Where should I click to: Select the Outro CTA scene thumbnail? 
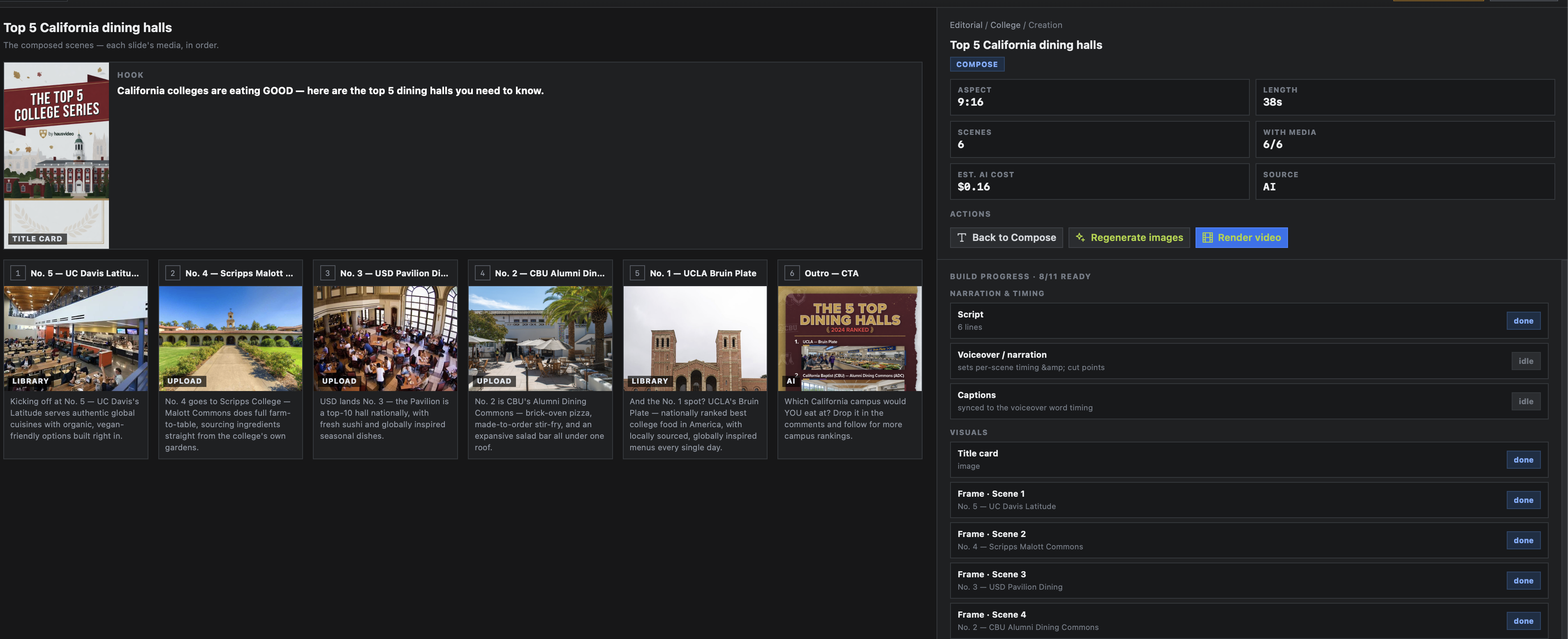849,338
